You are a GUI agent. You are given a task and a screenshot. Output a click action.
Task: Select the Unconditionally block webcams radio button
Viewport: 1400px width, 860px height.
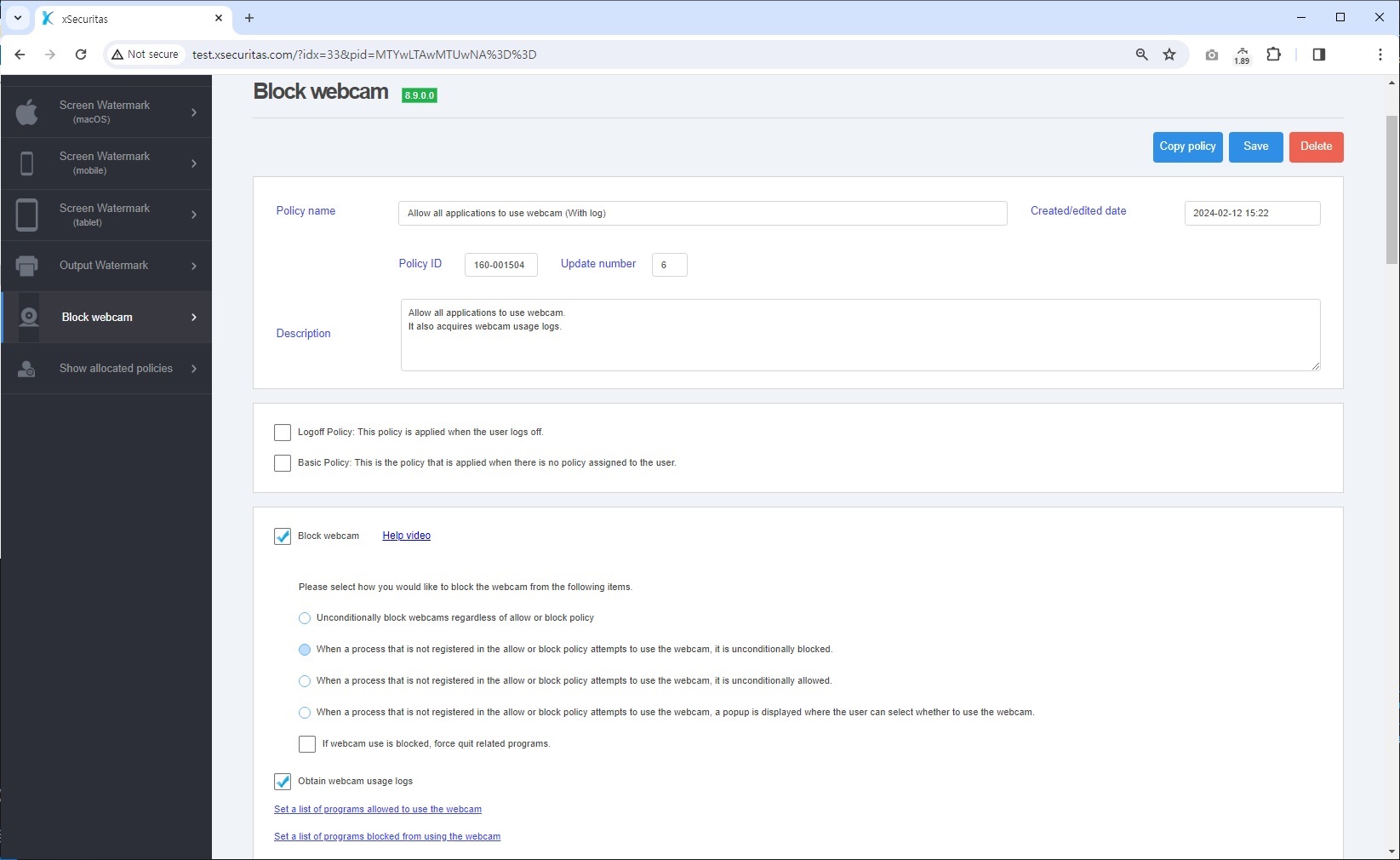click(x=304, y=618)
